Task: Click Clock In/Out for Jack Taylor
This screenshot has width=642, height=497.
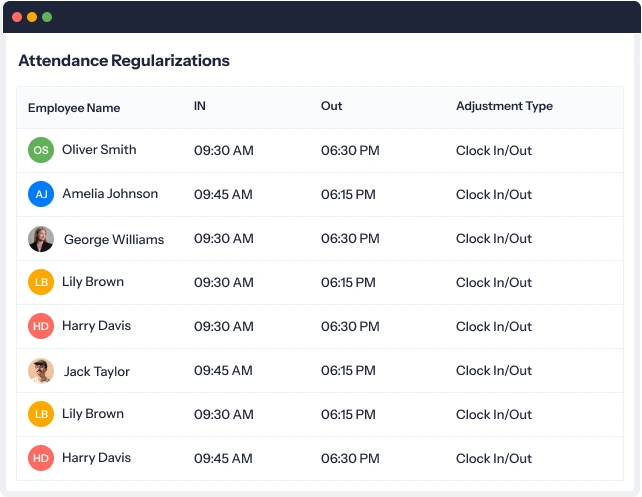Action: (494, 370)
